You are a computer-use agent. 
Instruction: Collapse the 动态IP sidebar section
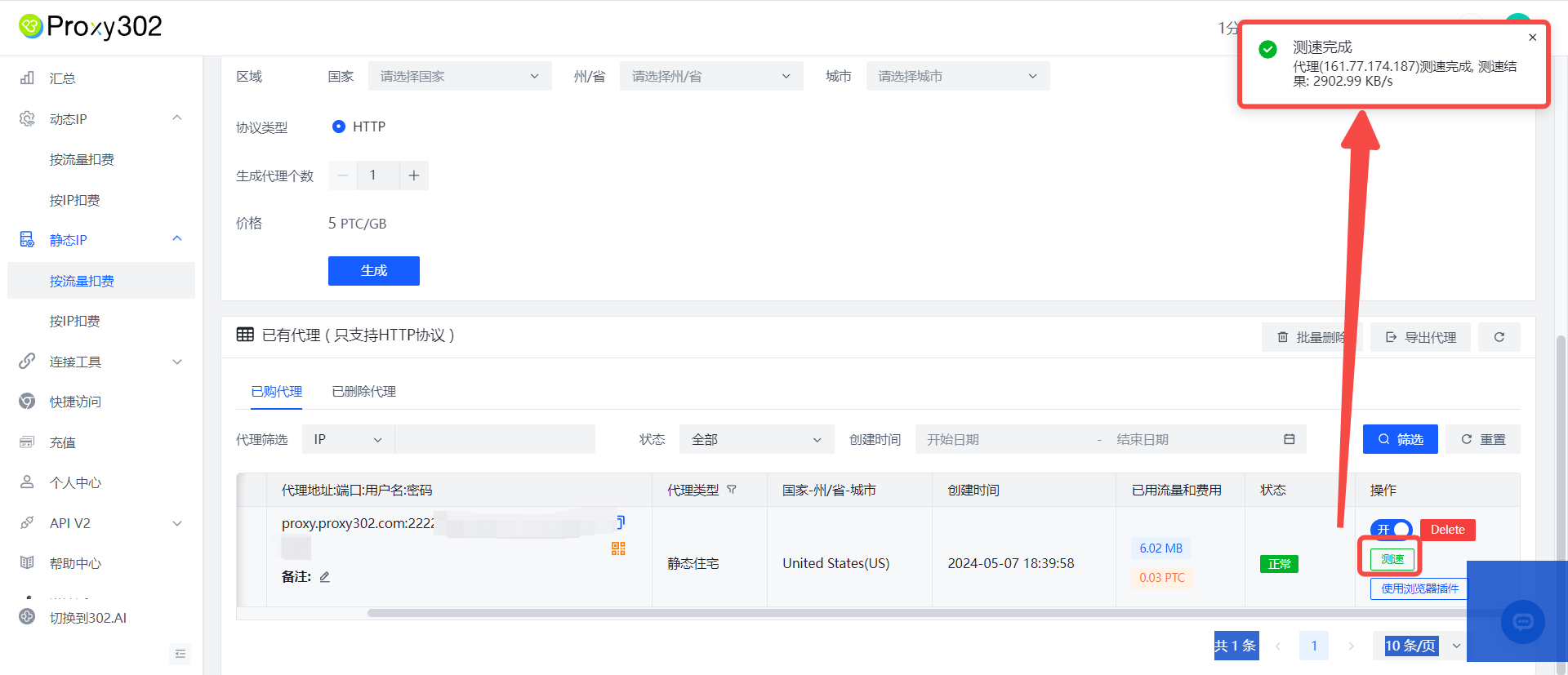(177, 118)
